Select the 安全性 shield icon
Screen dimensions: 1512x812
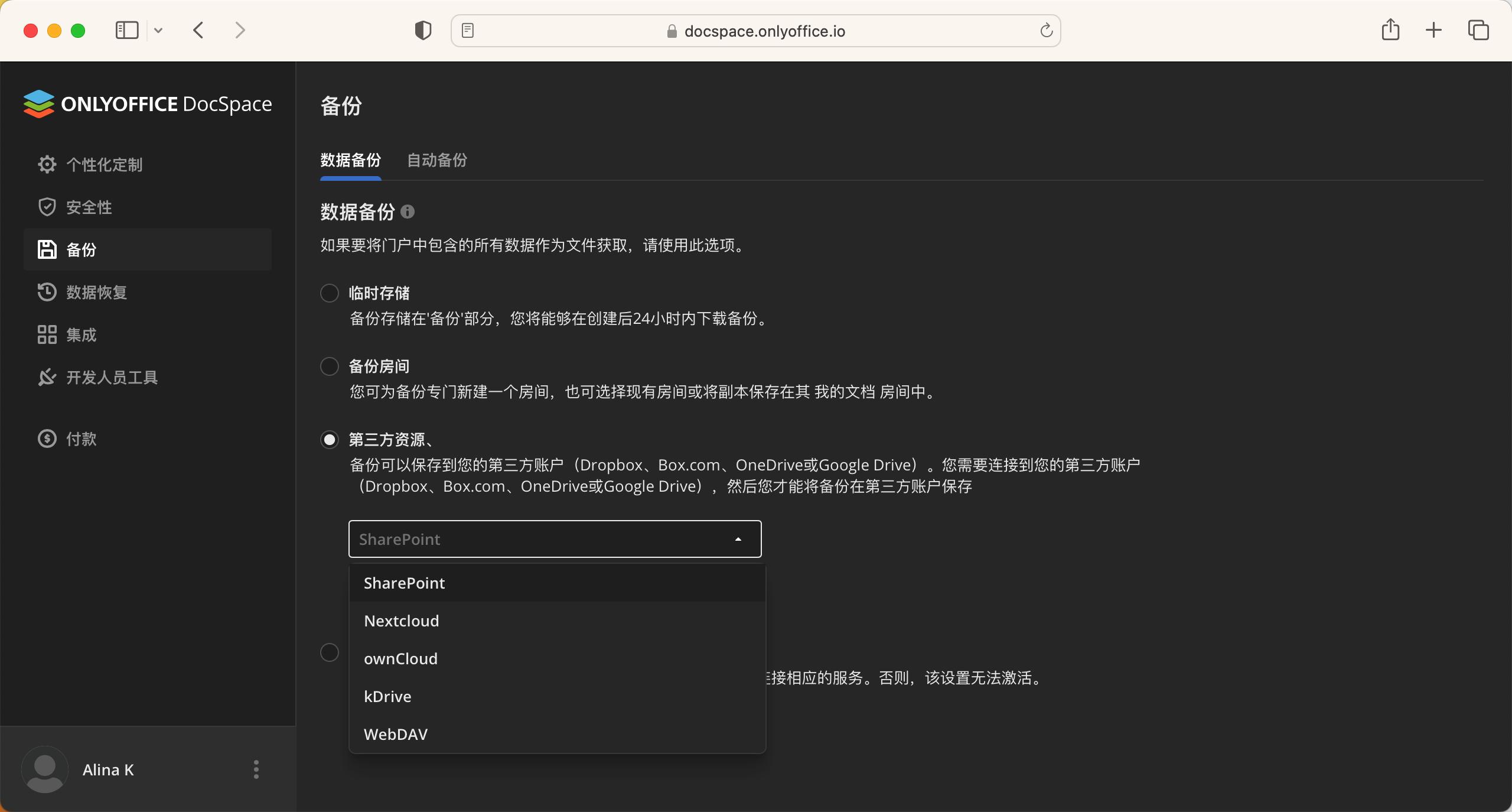[x=47, y=207]
